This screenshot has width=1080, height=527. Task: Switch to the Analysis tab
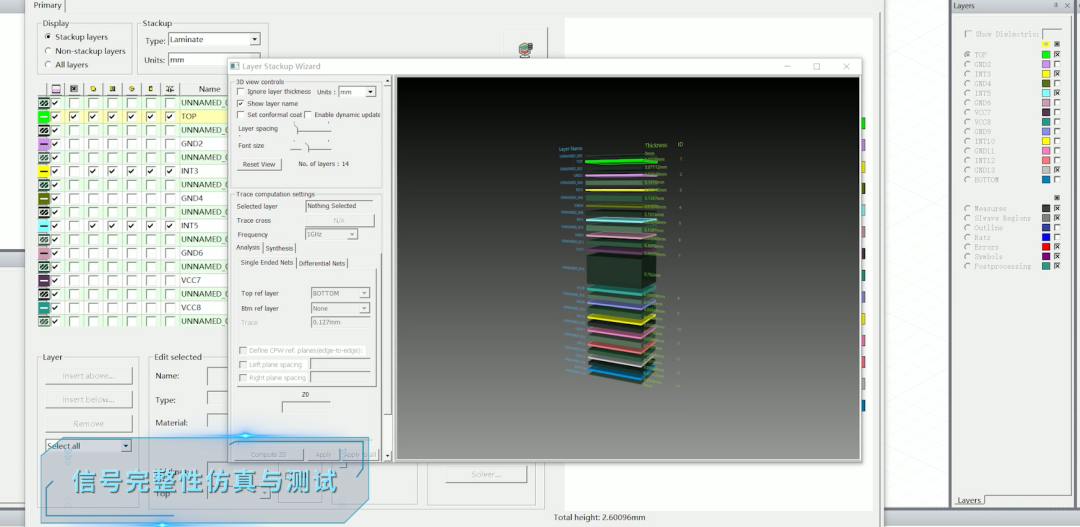pos(248,247)
